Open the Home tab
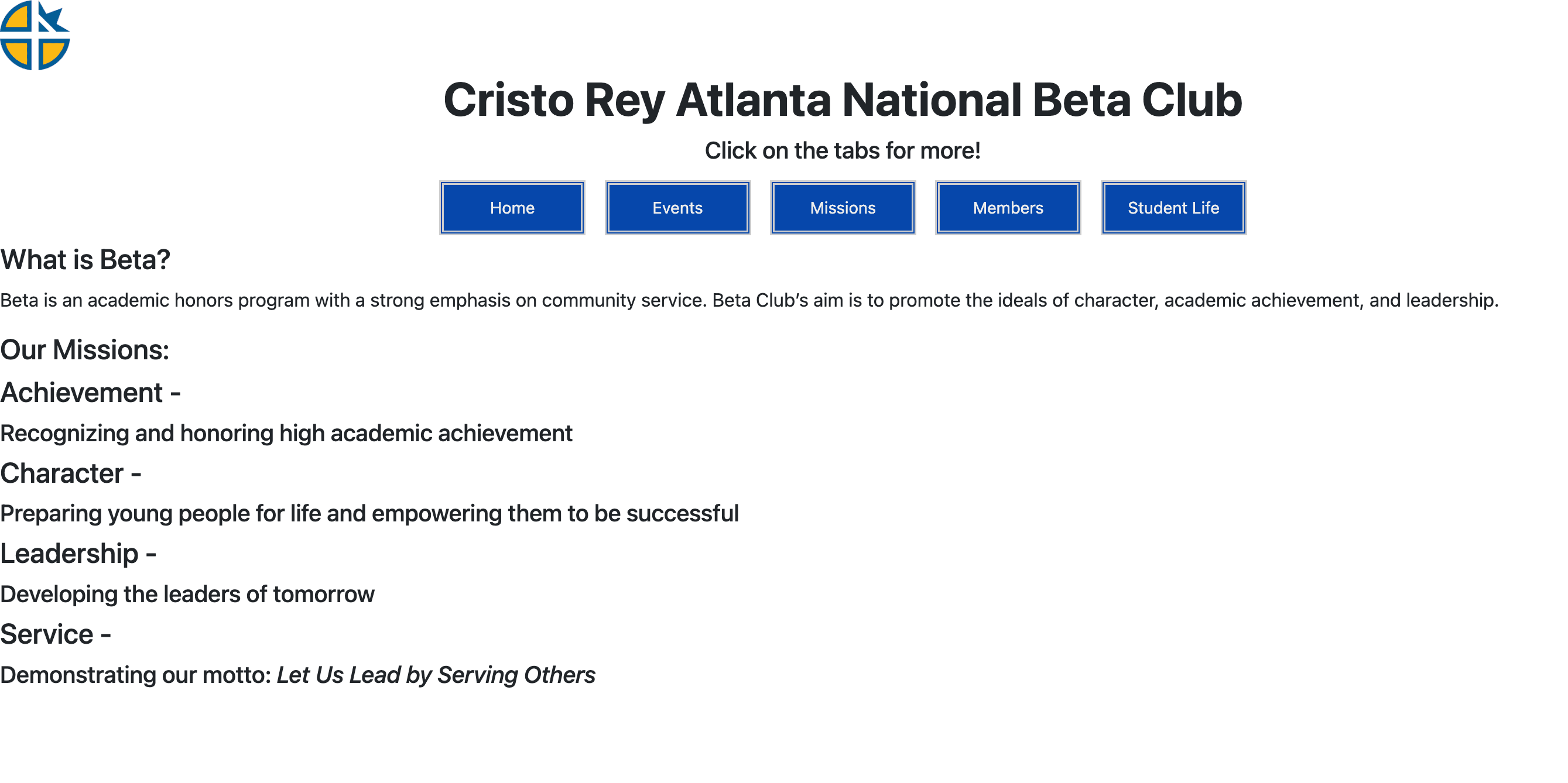 click(x=512, y=208)
